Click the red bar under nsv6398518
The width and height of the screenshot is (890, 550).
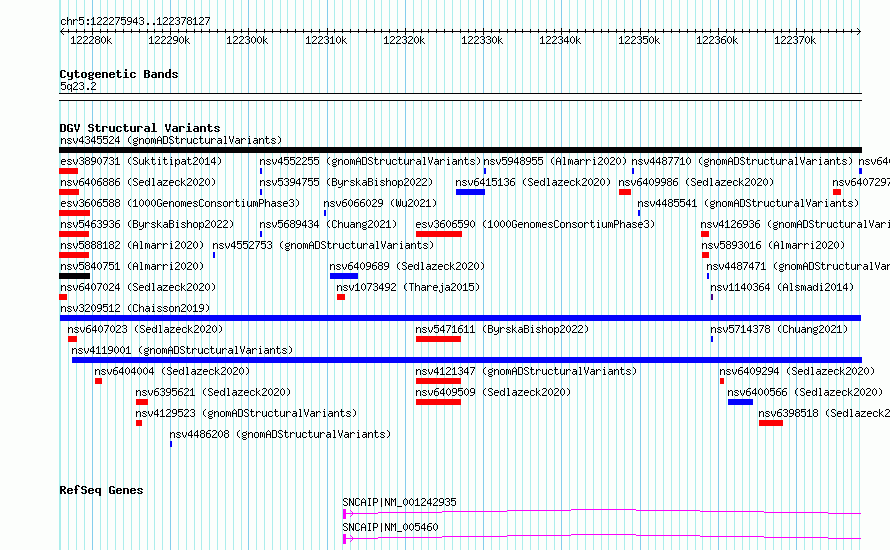[771, 423]
